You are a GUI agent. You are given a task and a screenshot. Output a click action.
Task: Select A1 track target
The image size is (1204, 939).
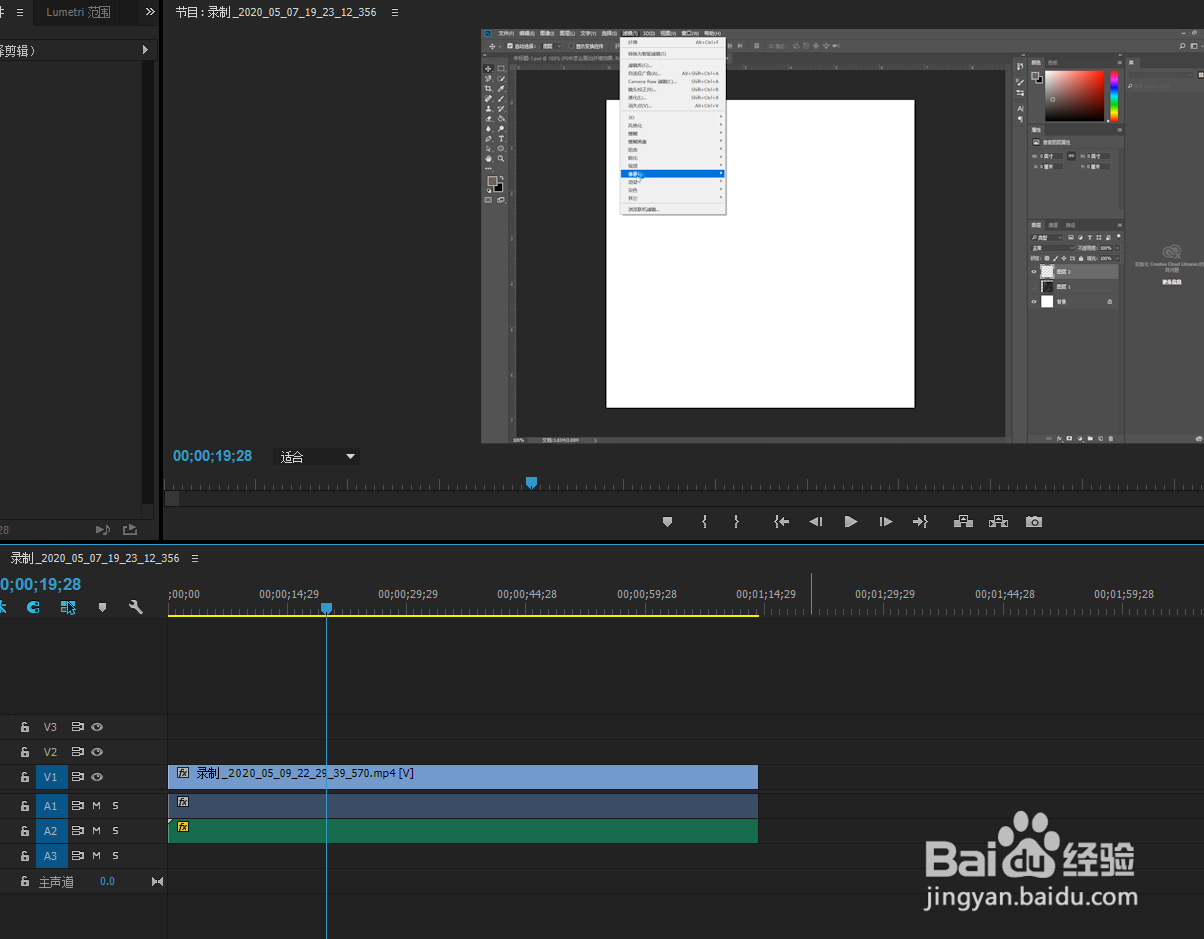click(51, 806)
